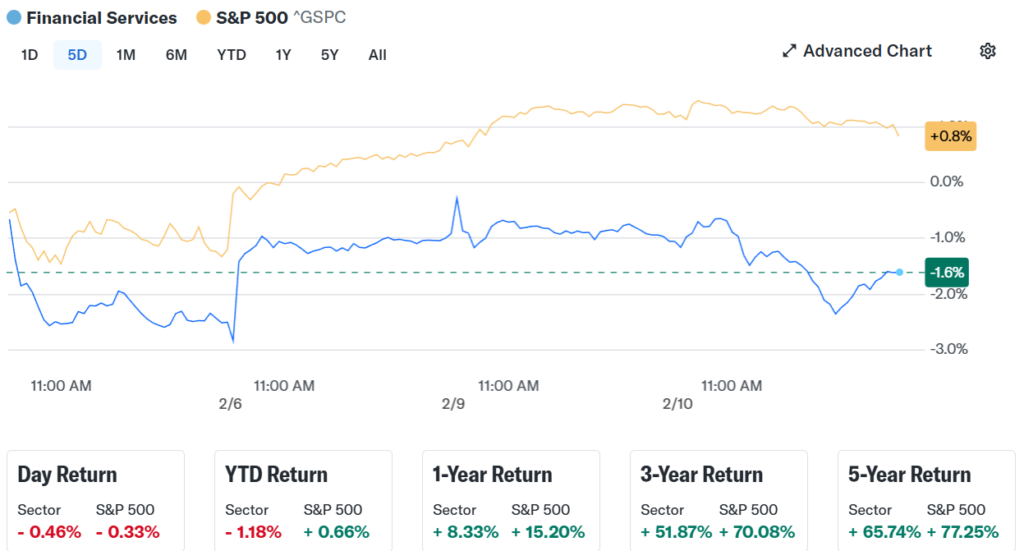Click the +0.8% S&P 500 price label
This screenshot has width=1024, height=551.
click(950, 135)
